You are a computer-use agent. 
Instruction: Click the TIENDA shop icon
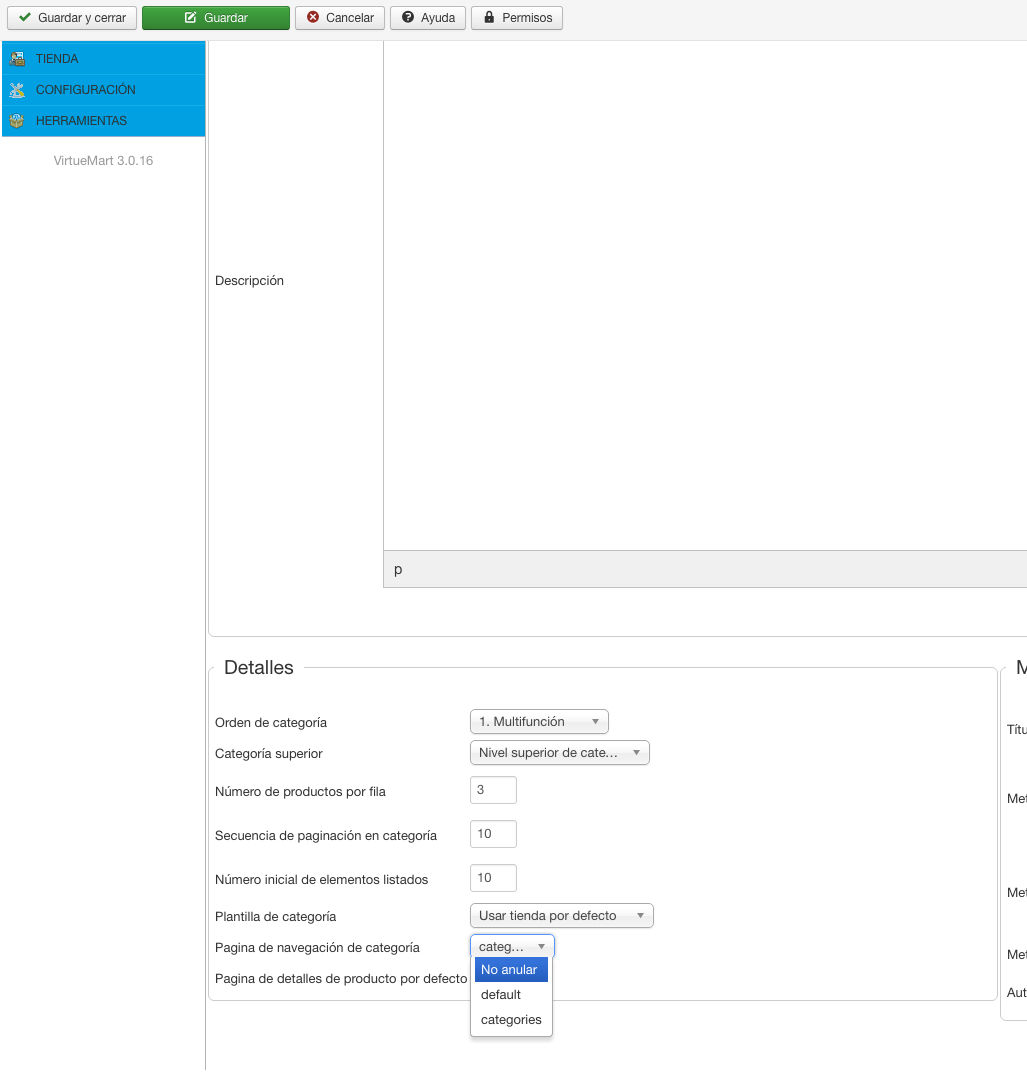click(x=17, y=59)
